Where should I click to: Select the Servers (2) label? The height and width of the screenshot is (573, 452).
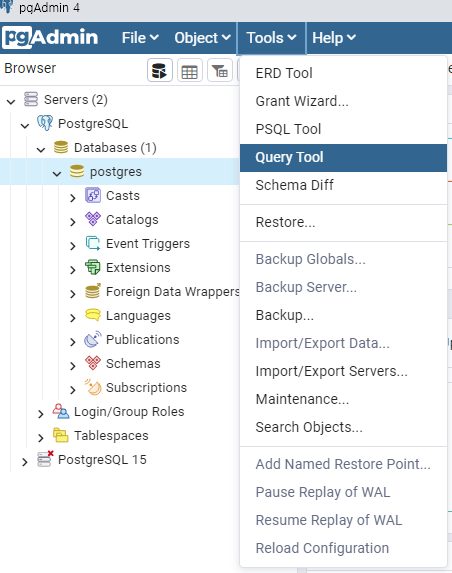pos(76,100)
